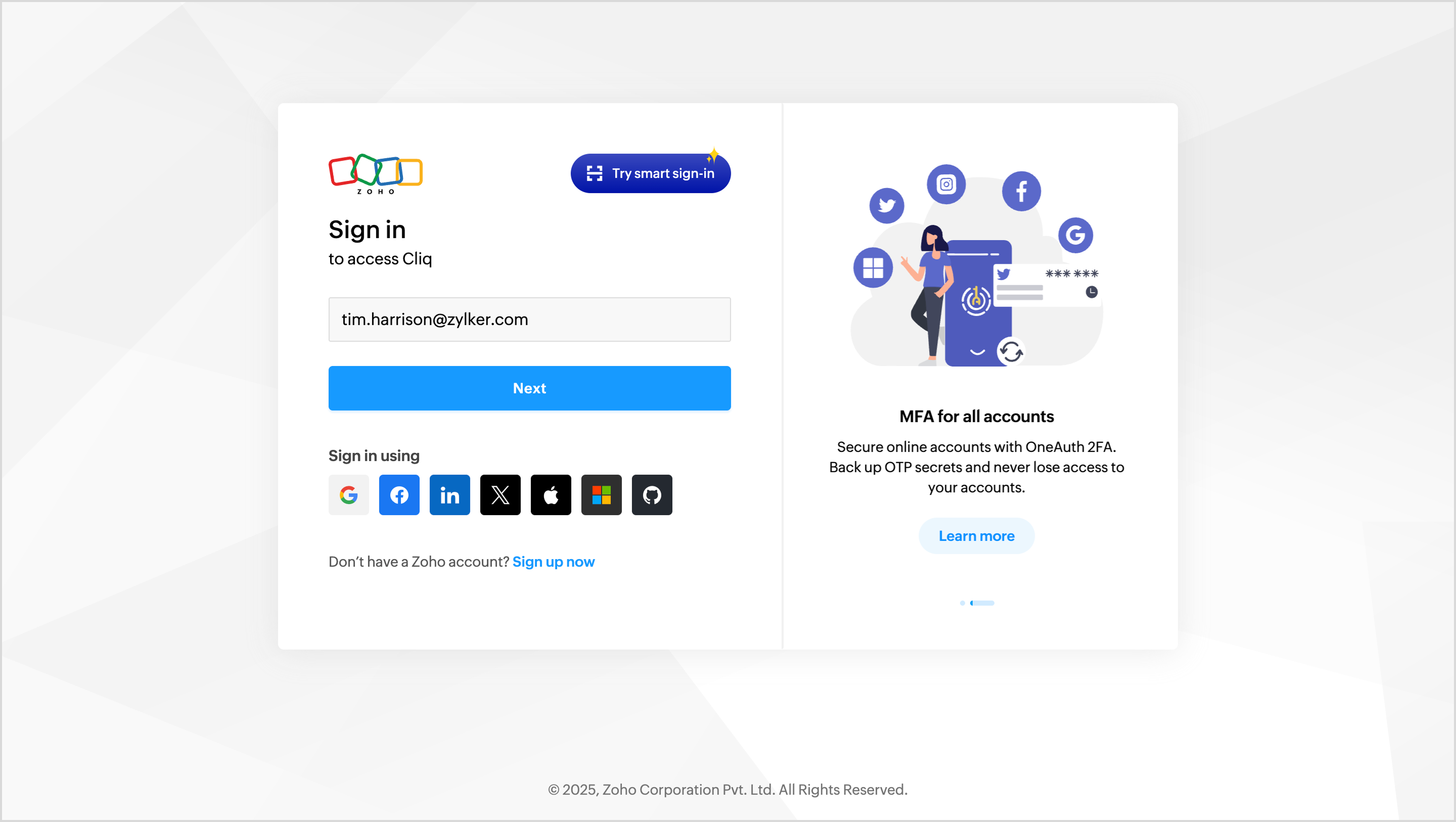Switch to the first carousel slide dot
Screen dimensions: 1456x822
(x=963, y=603)
